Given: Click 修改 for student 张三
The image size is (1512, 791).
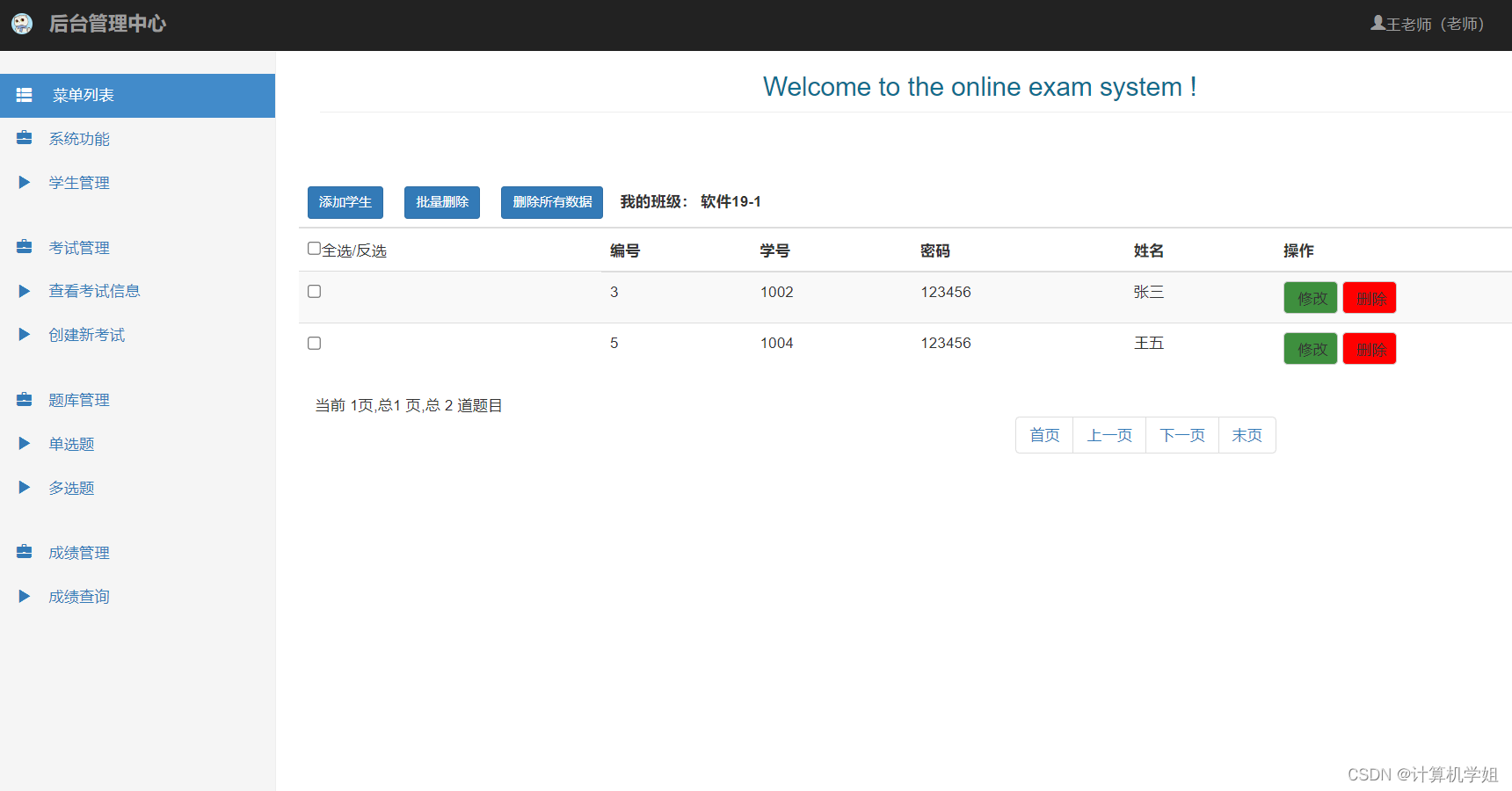Looking at the screenshot, I should point(1311,298).
